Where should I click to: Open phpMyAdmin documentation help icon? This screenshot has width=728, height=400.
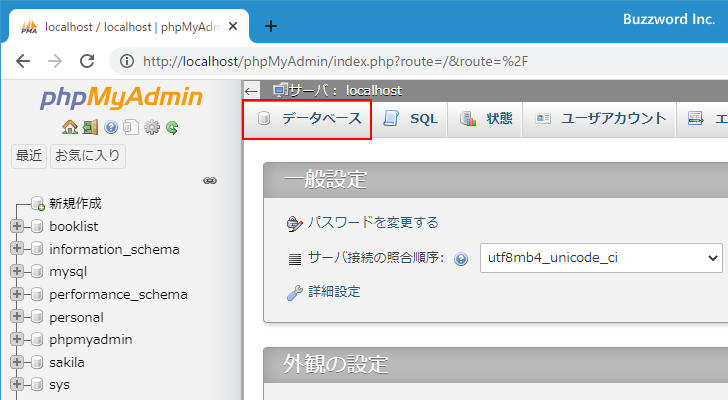coord(111,127)
